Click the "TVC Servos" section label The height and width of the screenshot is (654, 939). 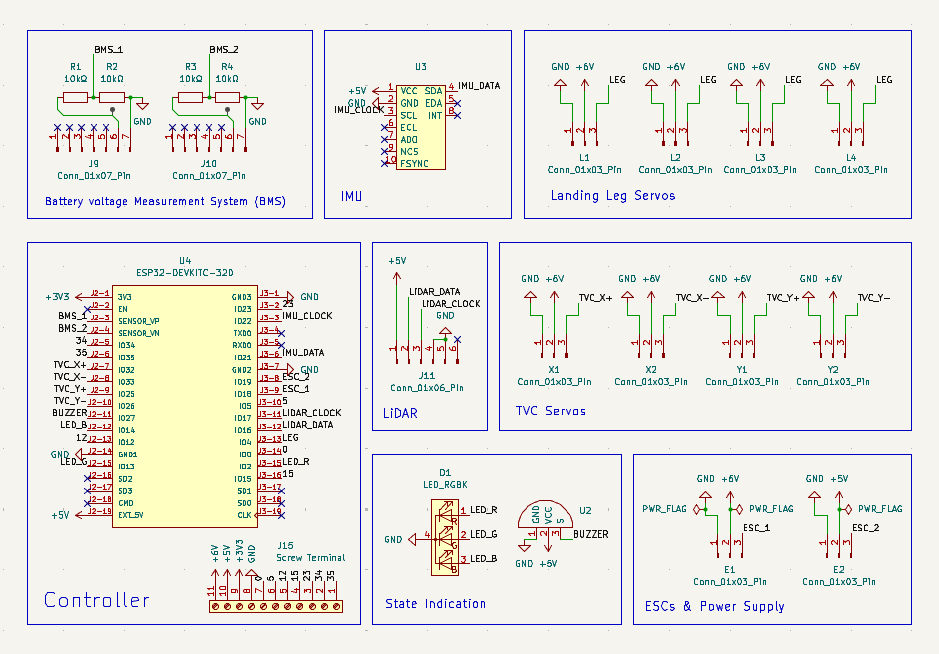tap(550, 411)
